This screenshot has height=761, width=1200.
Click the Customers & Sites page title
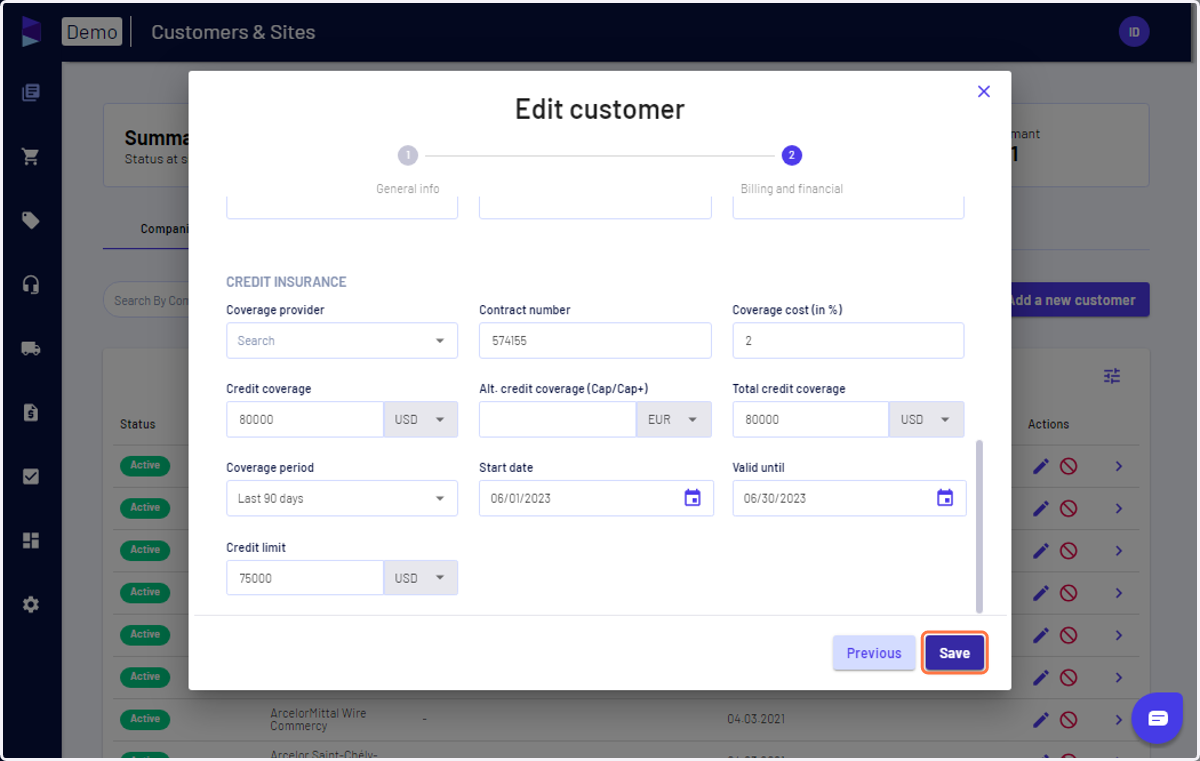[x=233, y=32]
